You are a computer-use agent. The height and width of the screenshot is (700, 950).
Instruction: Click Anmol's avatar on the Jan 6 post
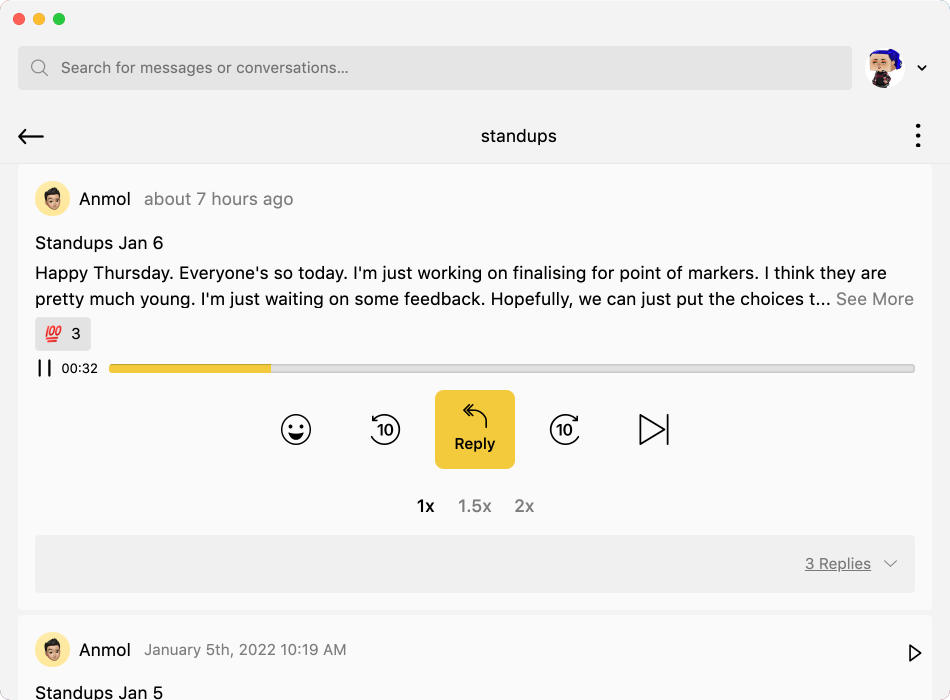(x=52, y=199)
